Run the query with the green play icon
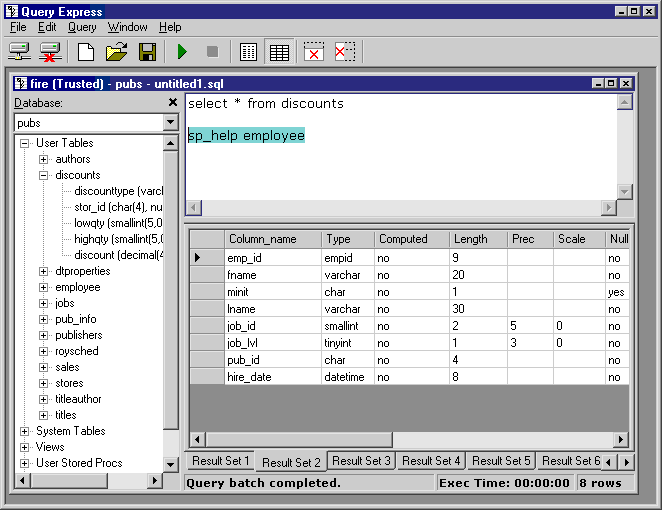This screenshot has height=510, width=662. click(182, 52)
